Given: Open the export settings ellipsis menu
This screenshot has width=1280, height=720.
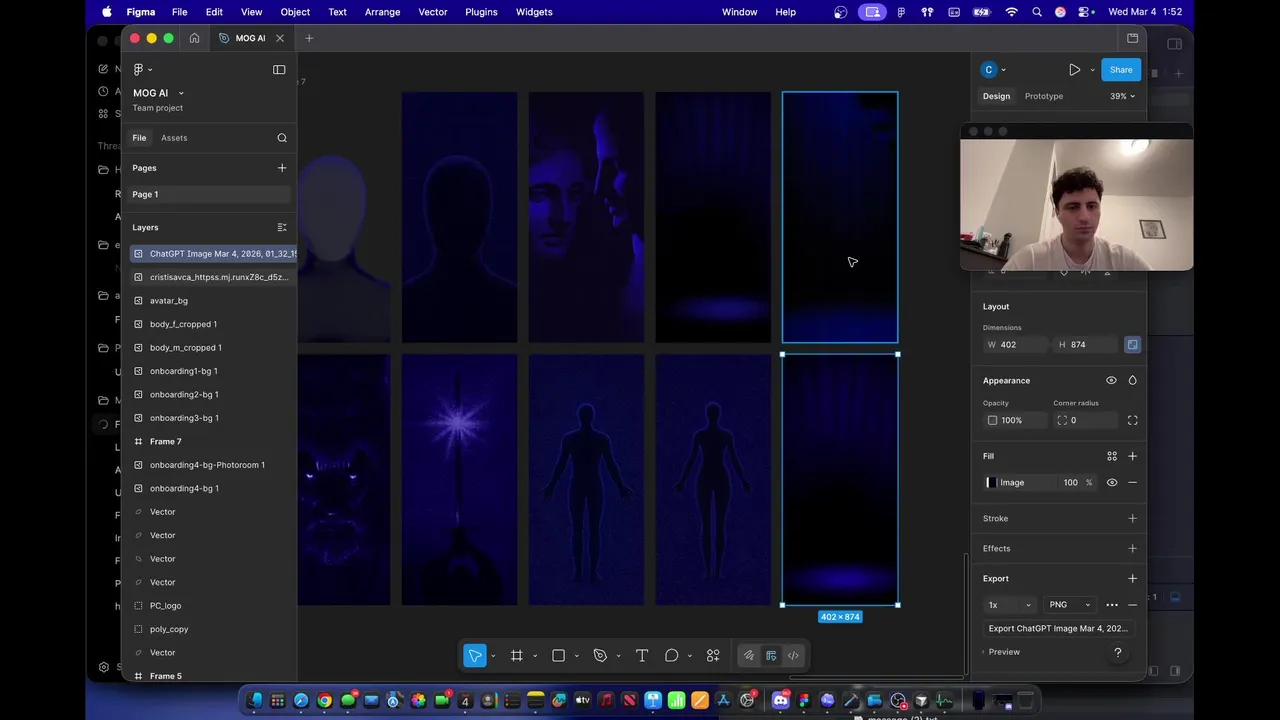Looking at the screenshot, I should click(x=1112, y=605).
